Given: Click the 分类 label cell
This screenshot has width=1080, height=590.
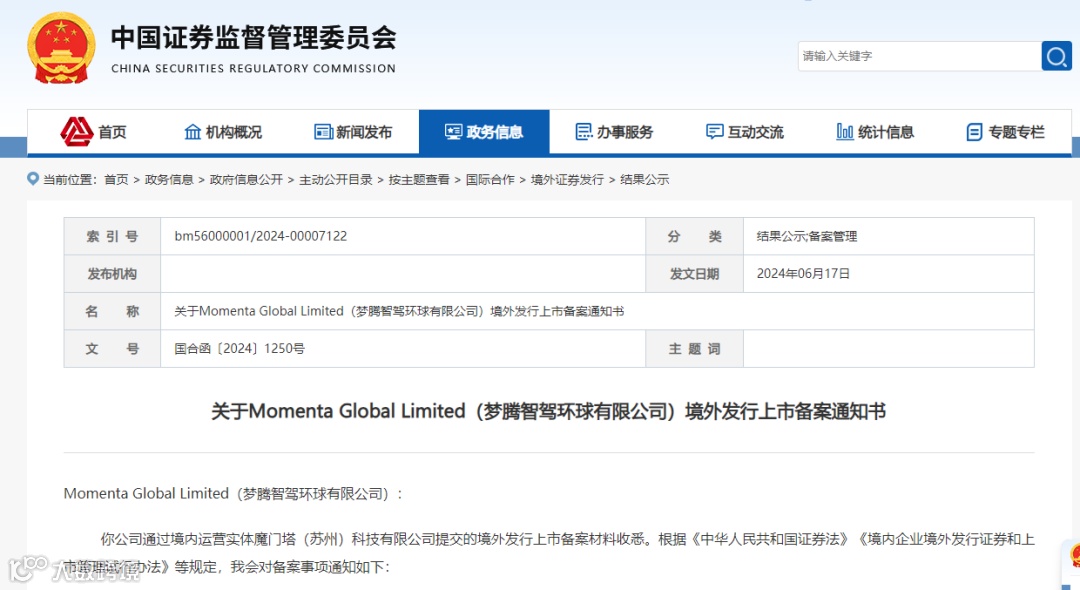Looking at the screenshot, I should click(x=694, y=236).
